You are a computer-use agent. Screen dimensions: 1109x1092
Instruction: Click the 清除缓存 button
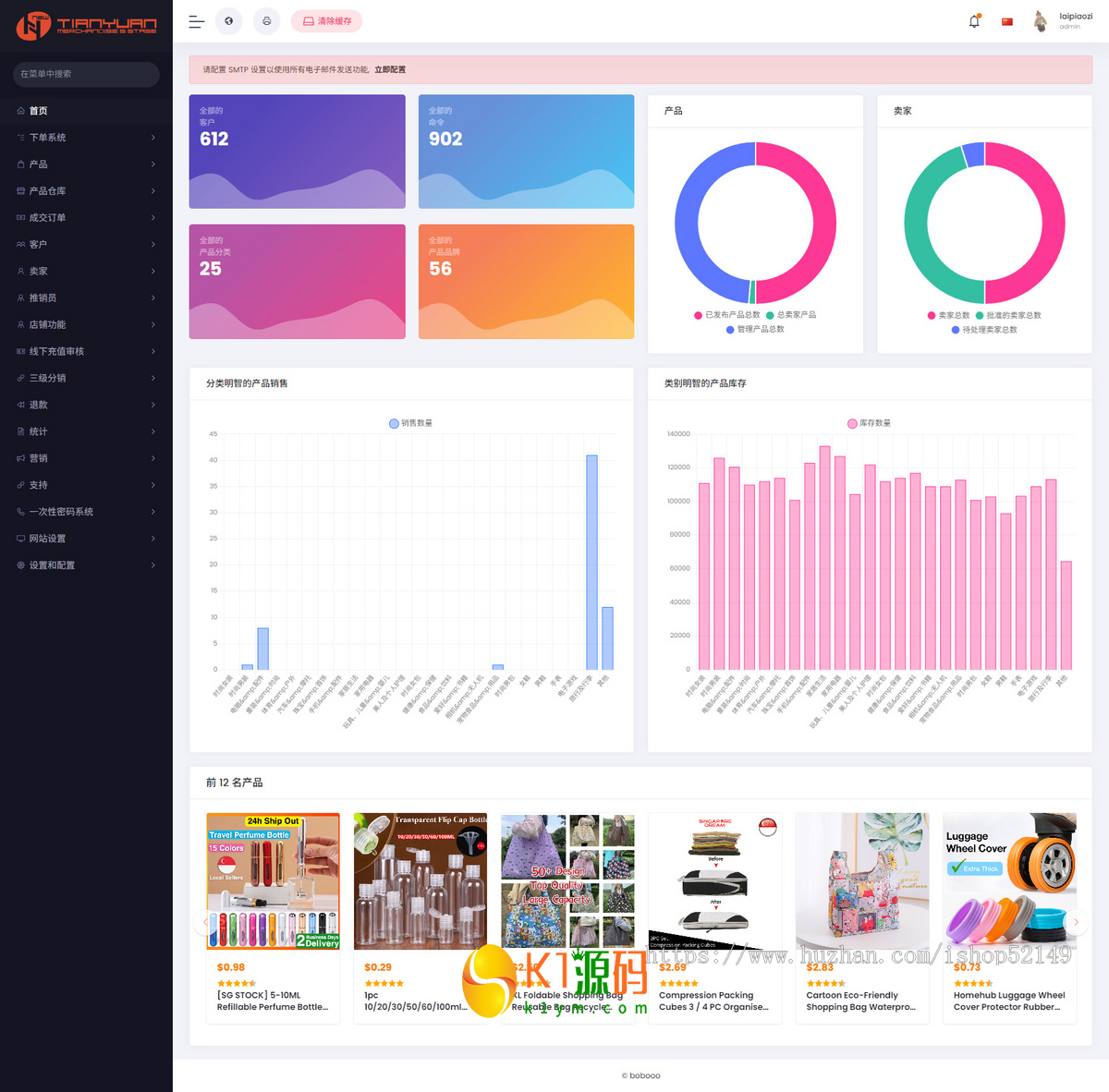pos(326,21)
